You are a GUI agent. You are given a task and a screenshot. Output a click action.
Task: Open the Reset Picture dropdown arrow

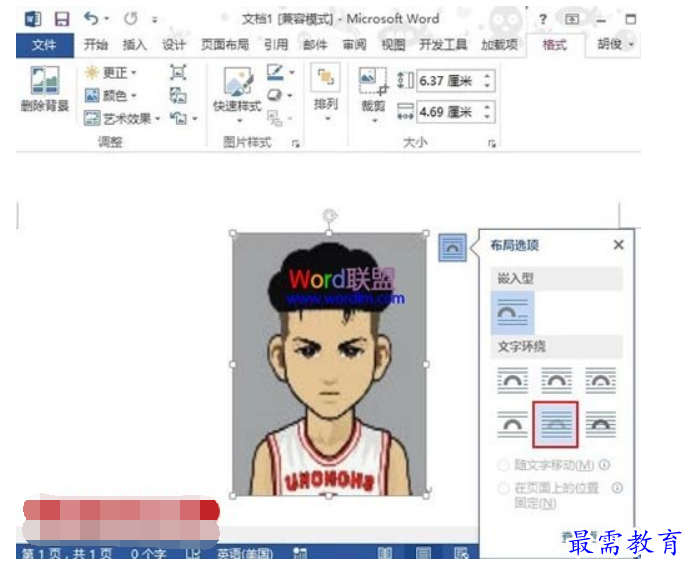195,118
